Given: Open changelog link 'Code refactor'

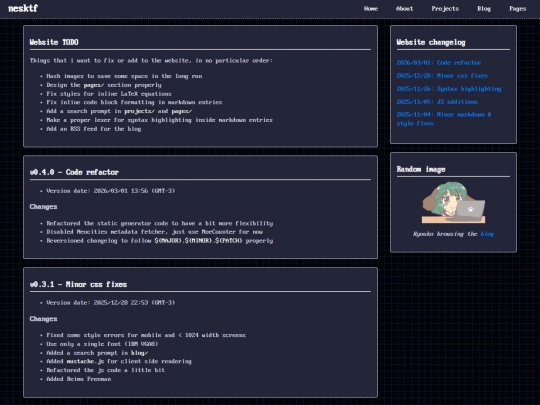Looking at the screenshot, I should [x=438, y=63].
